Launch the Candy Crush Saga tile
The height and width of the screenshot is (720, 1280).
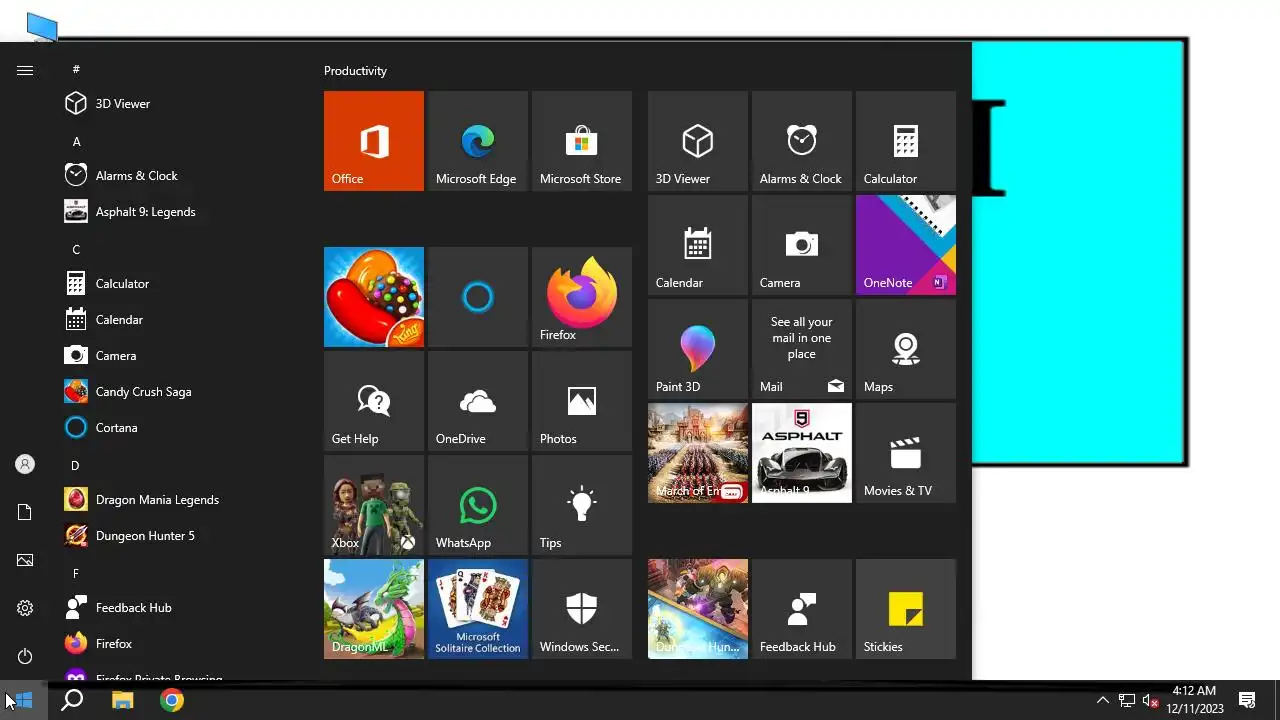pos(374,297)
